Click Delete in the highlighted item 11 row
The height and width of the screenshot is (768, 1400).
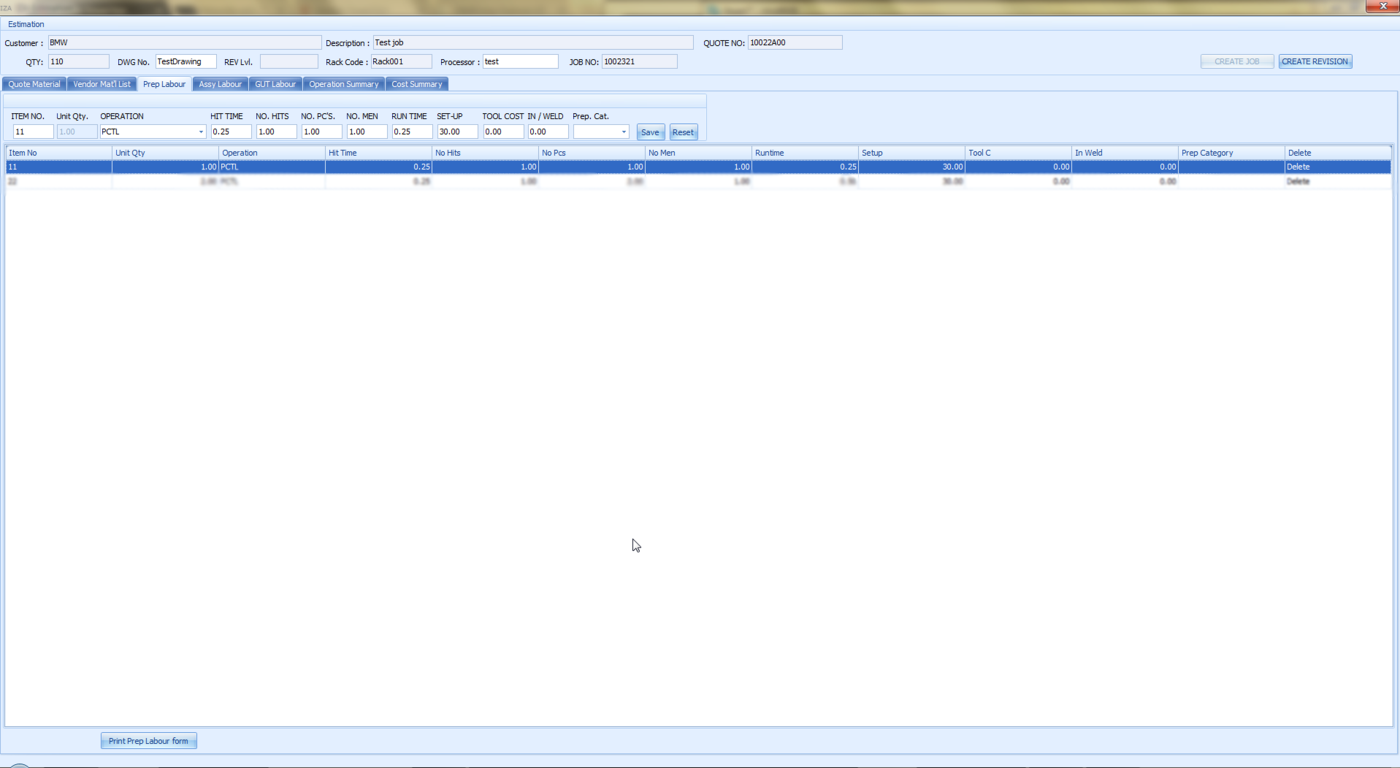coord(1298,167)
